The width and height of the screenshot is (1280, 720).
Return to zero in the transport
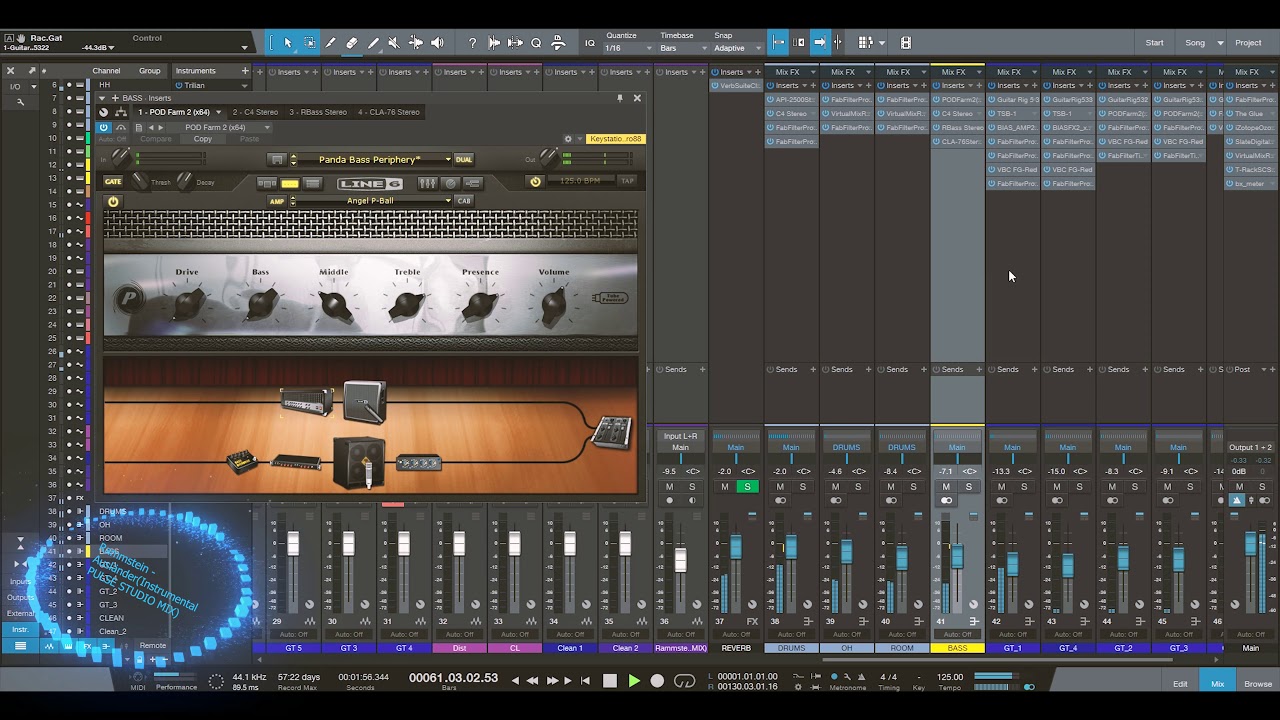(x=584, y=681)
